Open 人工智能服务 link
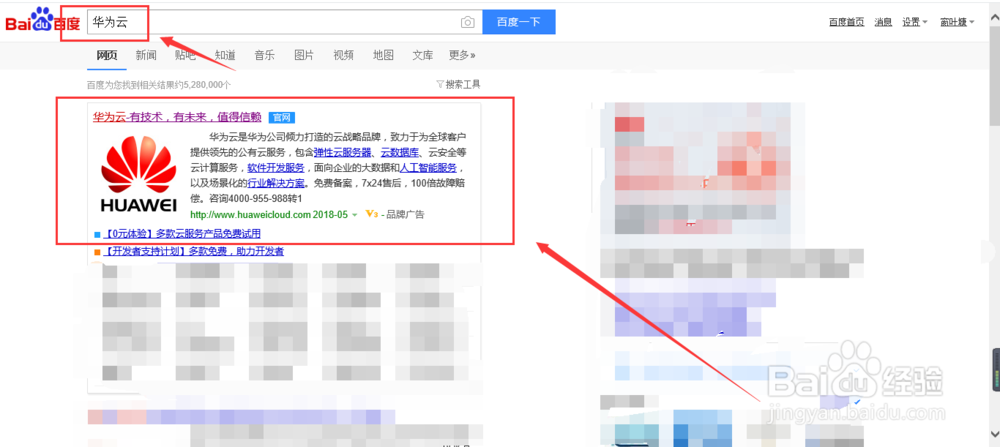The image size is (1000, 447). point(429,168)
